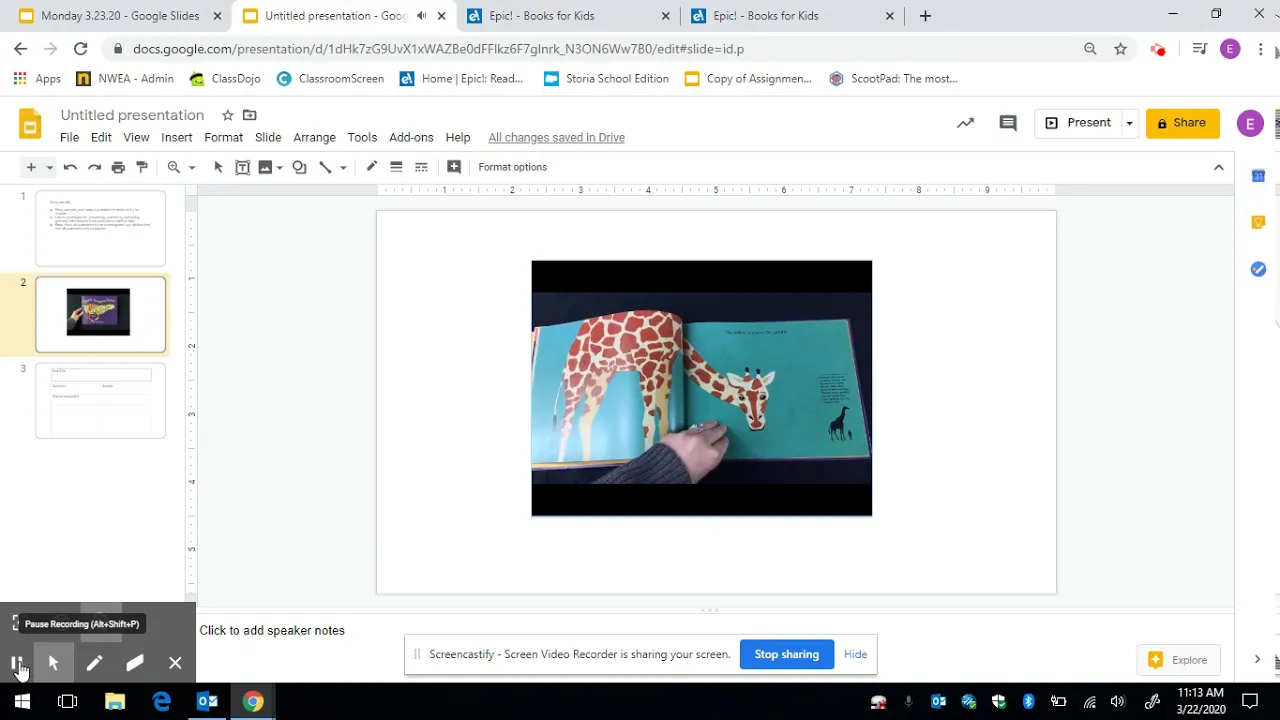Rename the 'Untitled presentation' title
The width and height of the screenshot is (1280, 720).
[132, 115]
